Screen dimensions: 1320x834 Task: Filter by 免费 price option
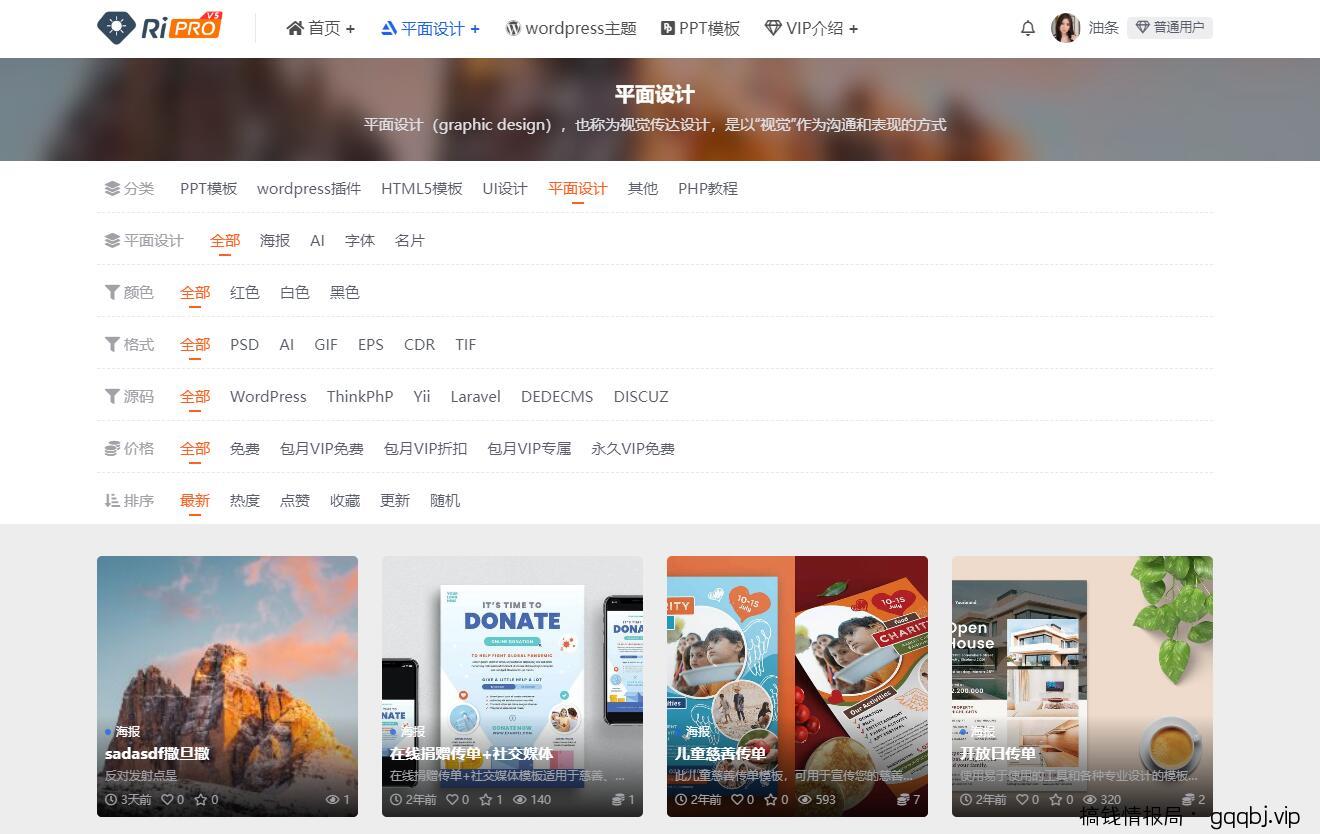coord(244,448)
